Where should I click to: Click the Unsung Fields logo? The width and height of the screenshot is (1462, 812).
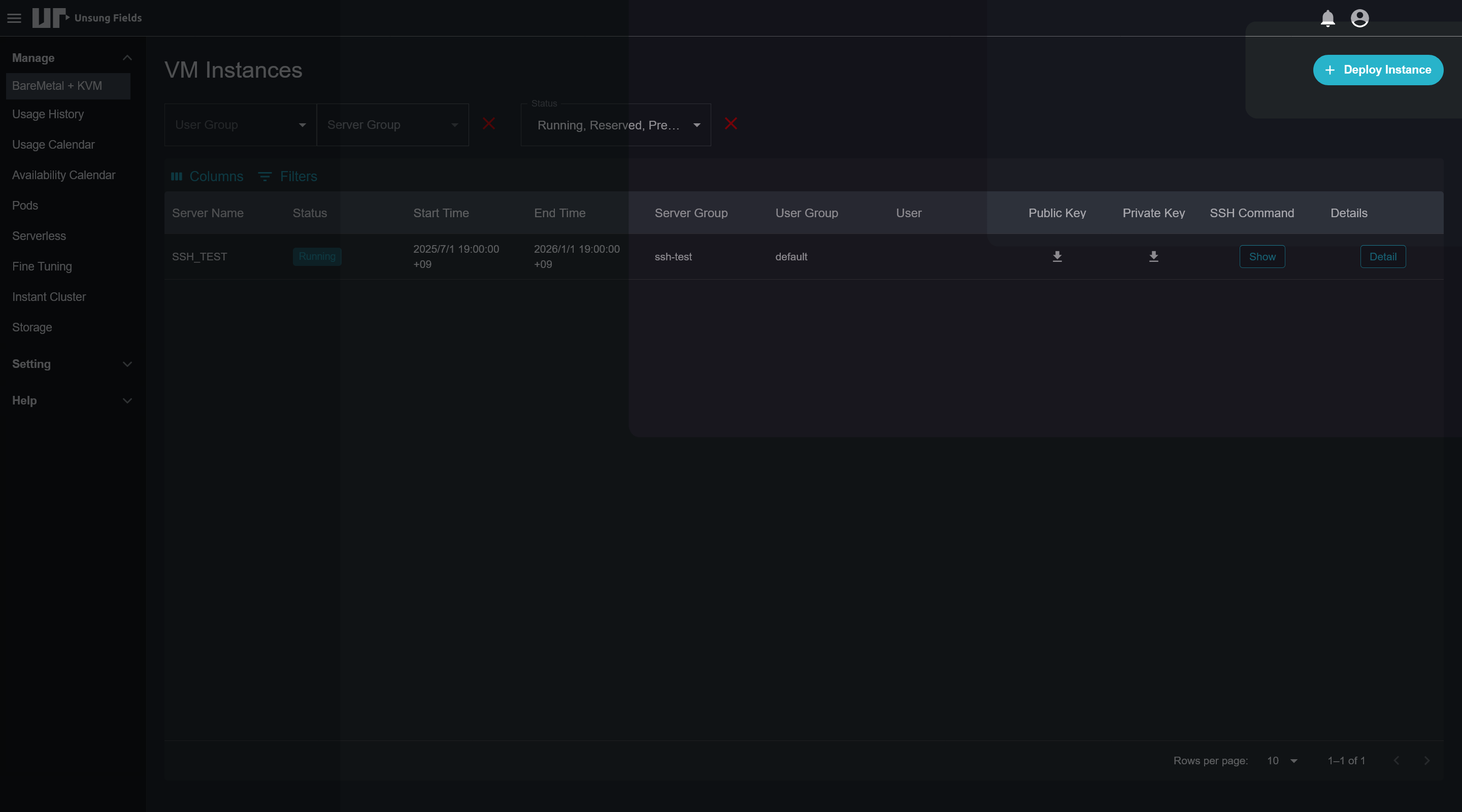[87, 18]
